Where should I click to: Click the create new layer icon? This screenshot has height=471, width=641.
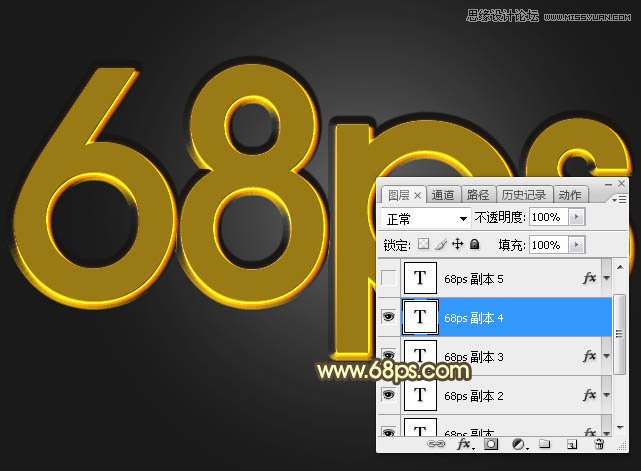point(572,444)
